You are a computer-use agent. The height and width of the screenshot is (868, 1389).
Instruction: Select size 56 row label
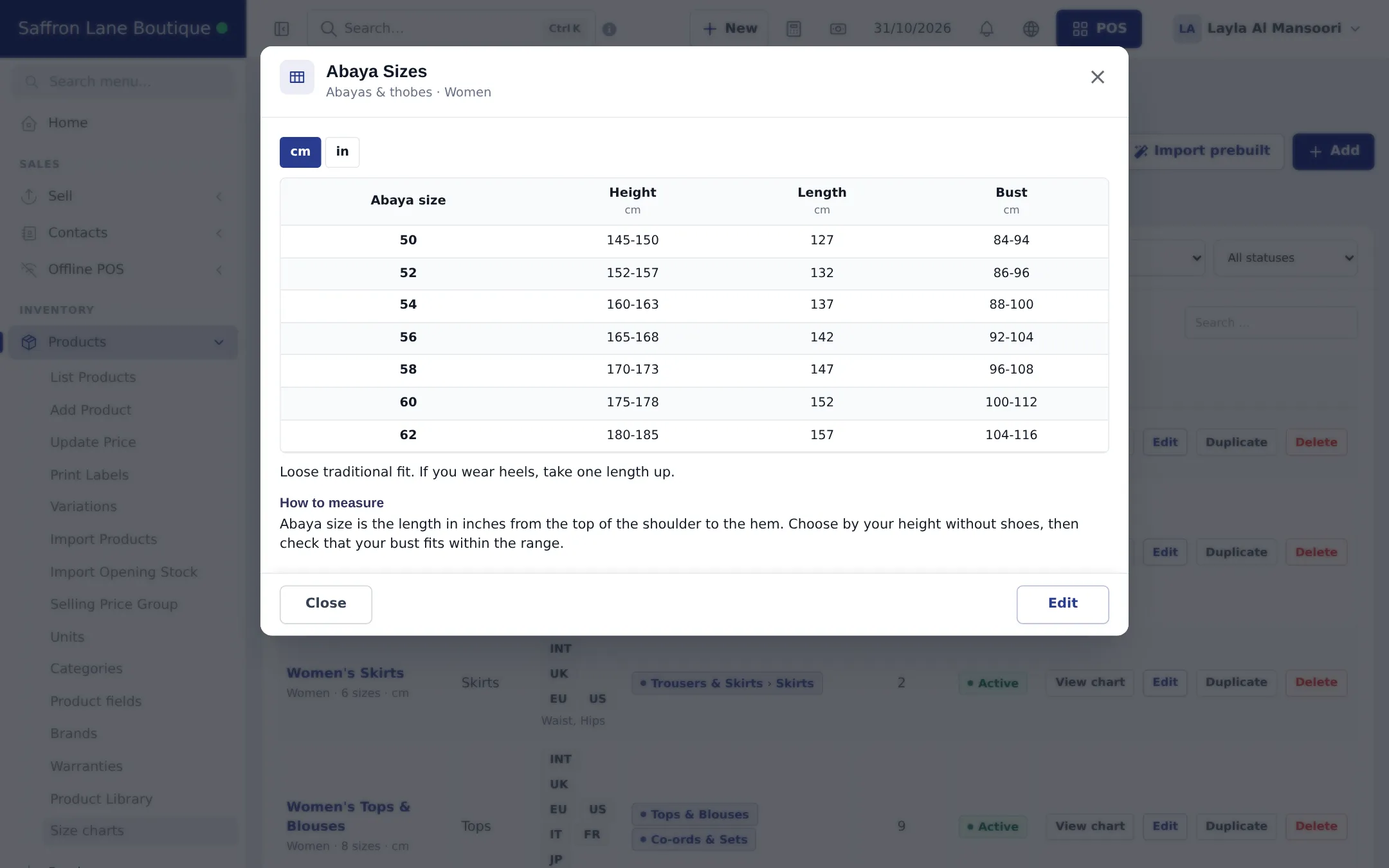click(x=408, y=338)
